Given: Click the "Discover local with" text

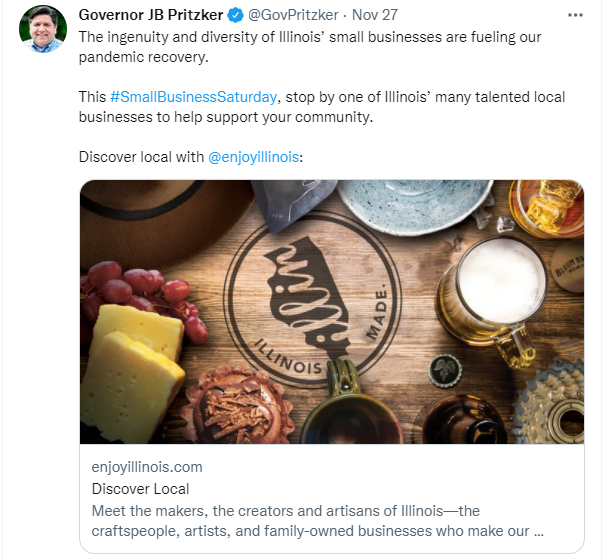Looking at the screenshot, I should pyautogui.click(x=140, y=157).
